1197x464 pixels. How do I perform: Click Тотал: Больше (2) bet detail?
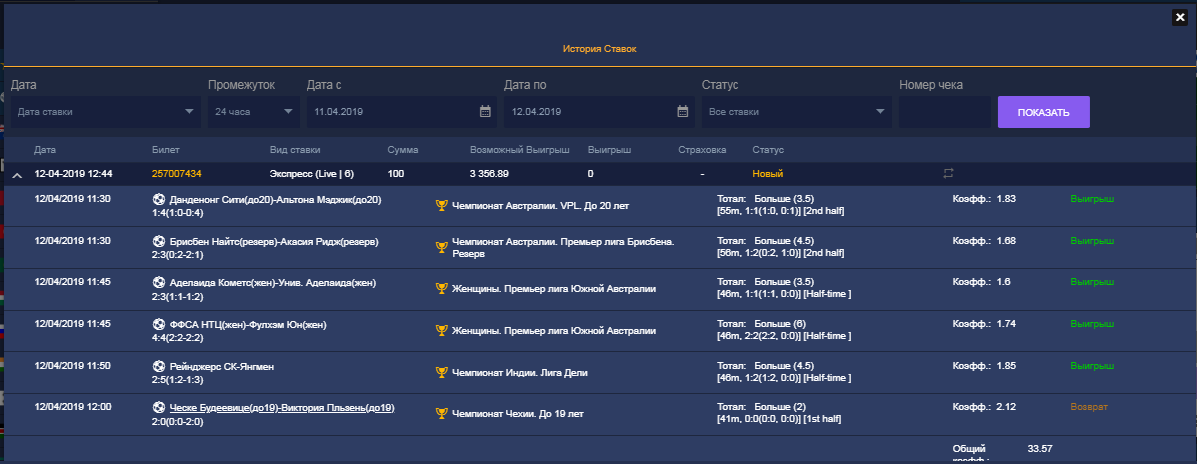coord(762,407)
